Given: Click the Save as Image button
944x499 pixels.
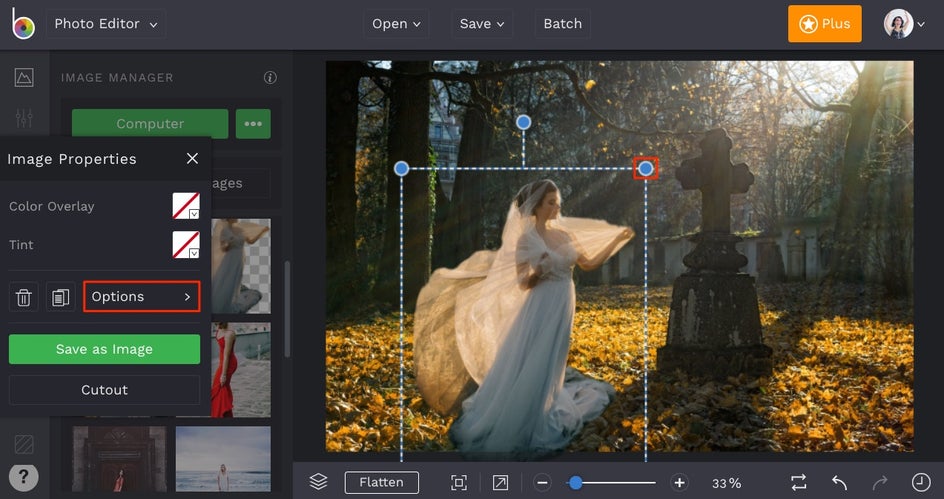Looking at the screenshot, I should point(104,349).
